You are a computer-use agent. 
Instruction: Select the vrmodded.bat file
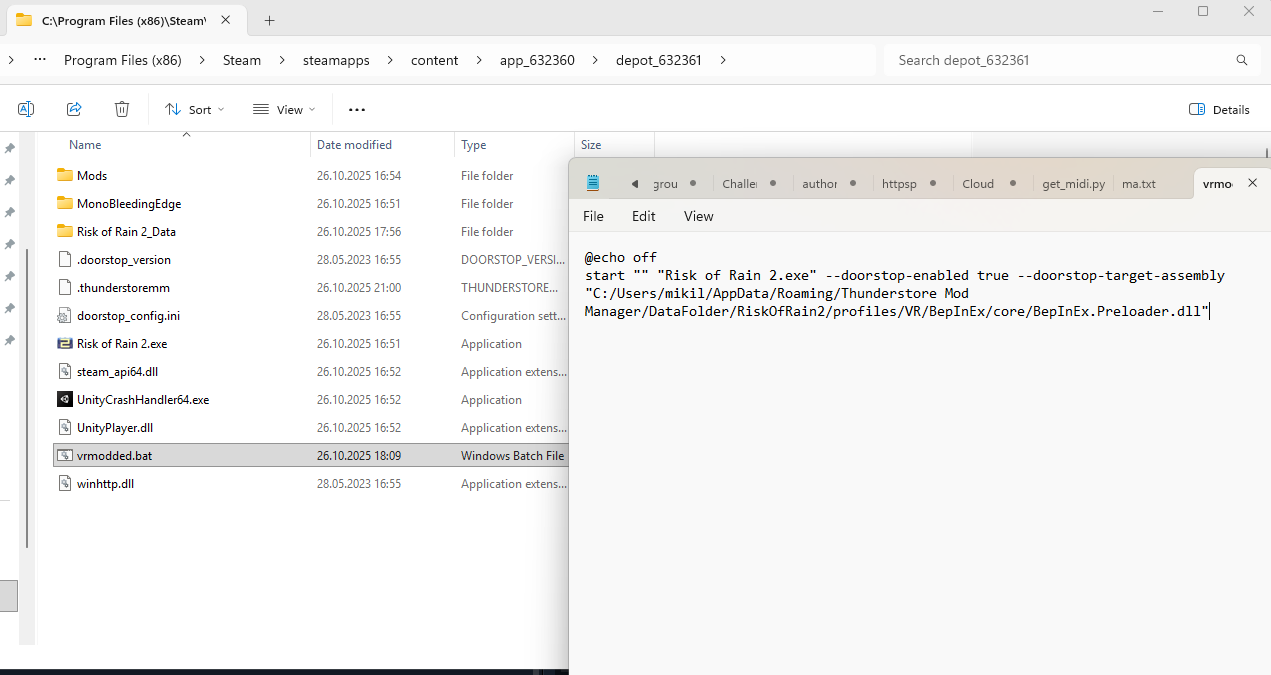tap(114, 455)
